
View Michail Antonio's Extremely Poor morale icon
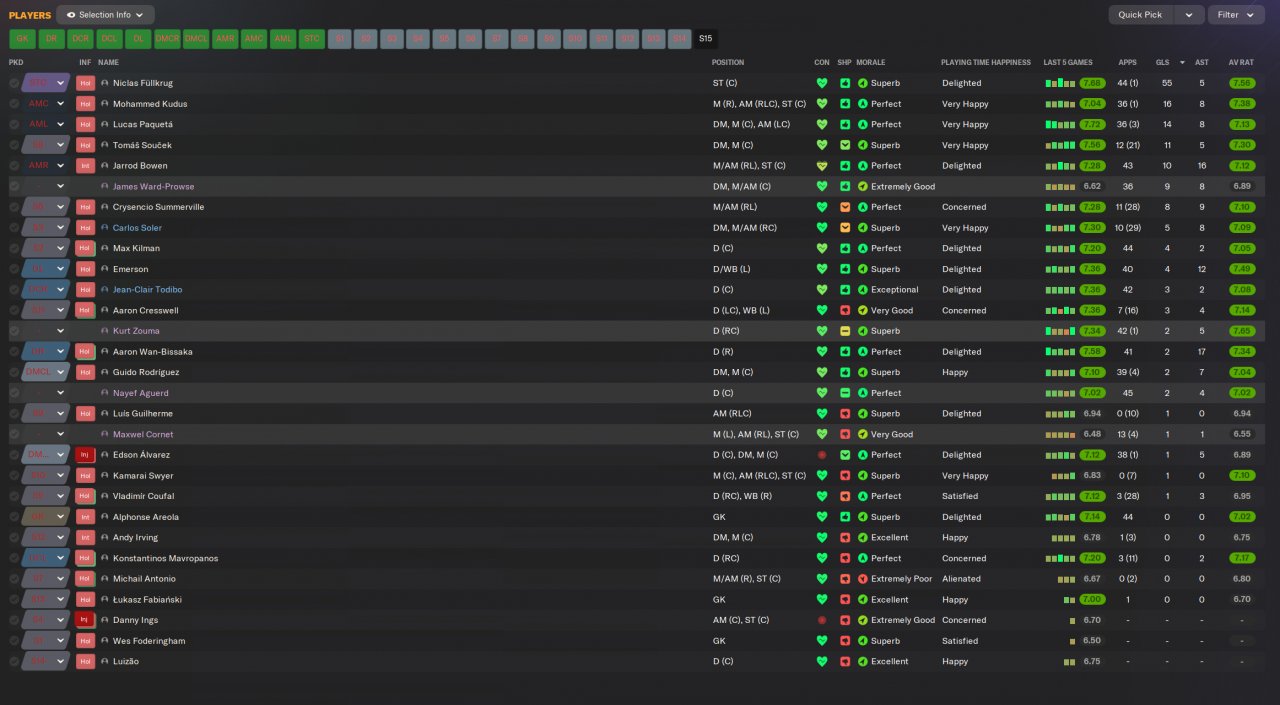coord(863,579)
